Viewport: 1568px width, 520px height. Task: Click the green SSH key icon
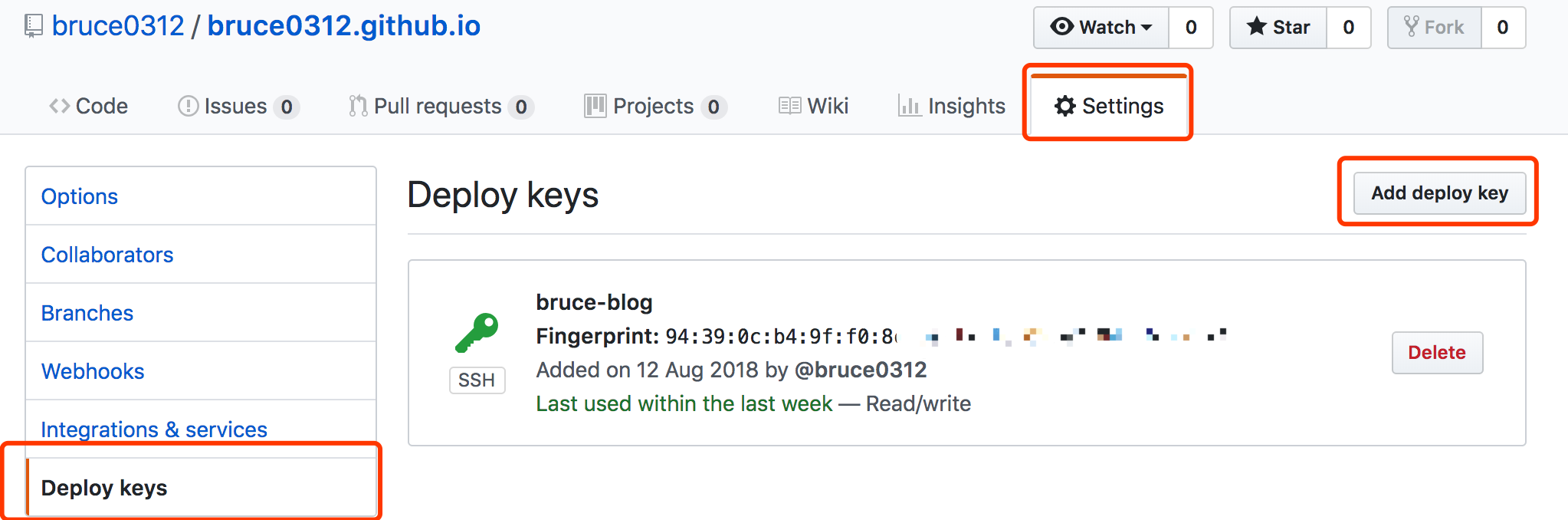477,333
